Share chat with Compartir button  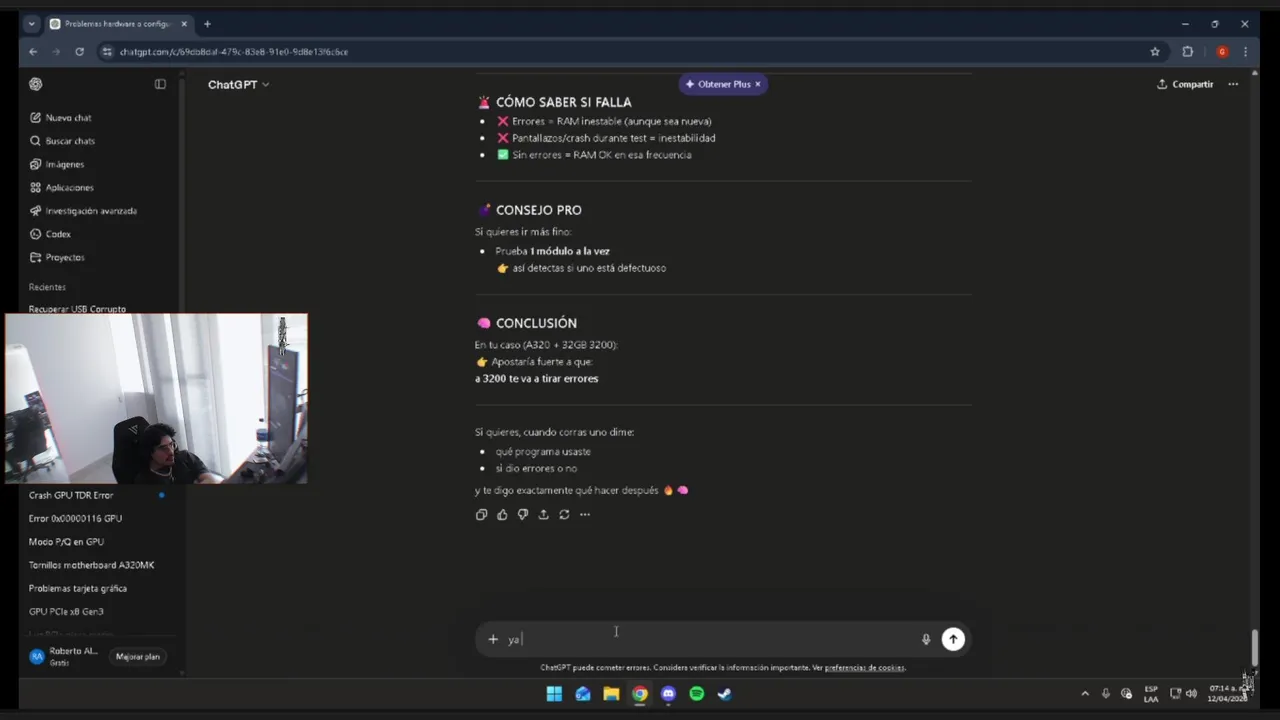click(1185, 84)
